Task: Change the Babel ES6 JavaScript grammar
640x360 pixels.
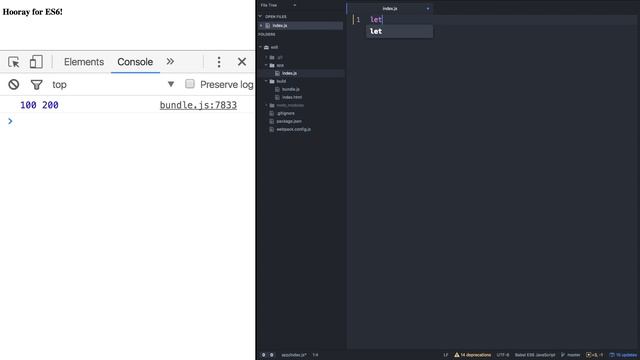Action: coord(535,355)
